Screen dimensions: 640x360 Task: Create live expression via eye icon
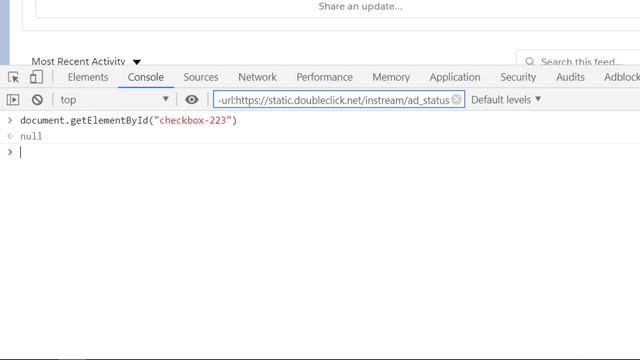191,100
